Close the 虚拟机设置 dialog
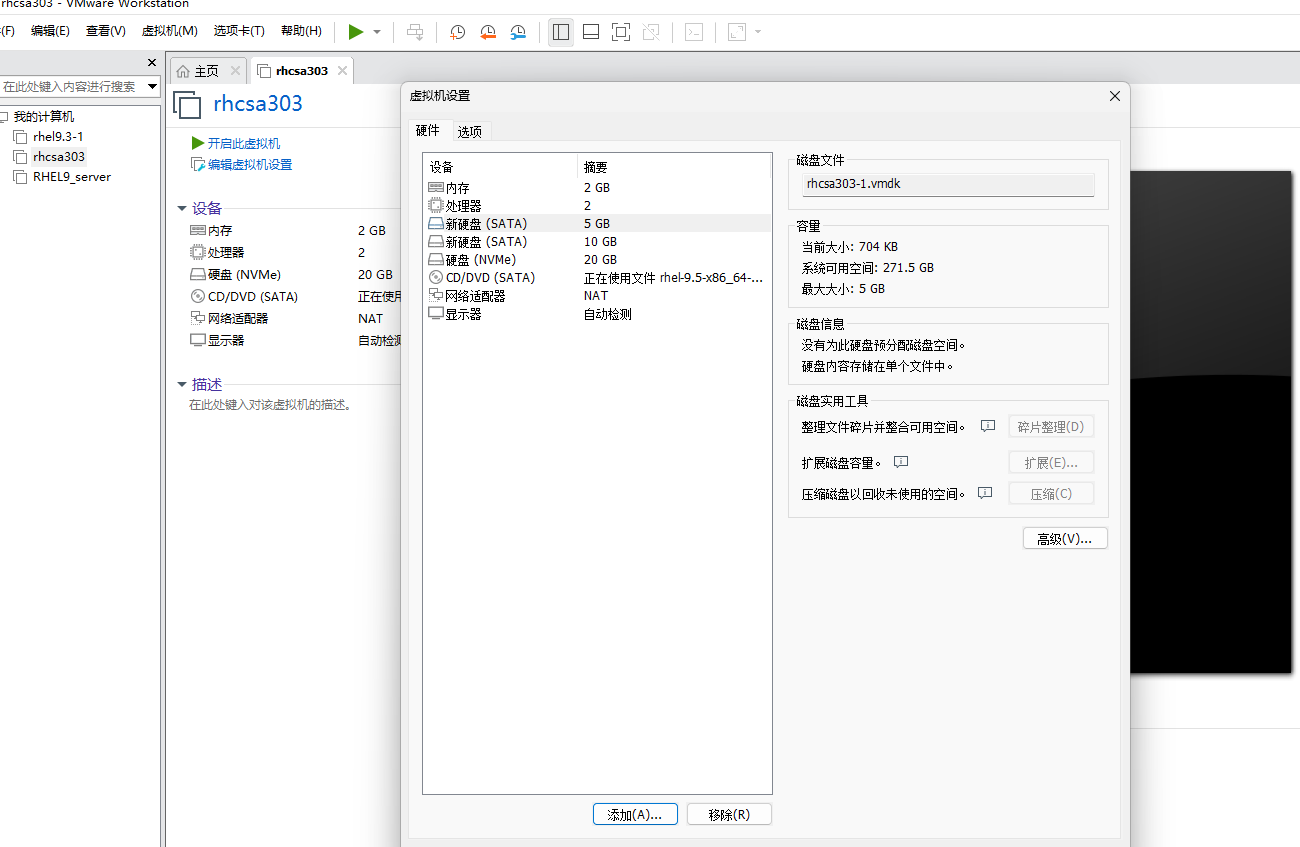Viewport: 1300px width, 847px height. 1115,96
